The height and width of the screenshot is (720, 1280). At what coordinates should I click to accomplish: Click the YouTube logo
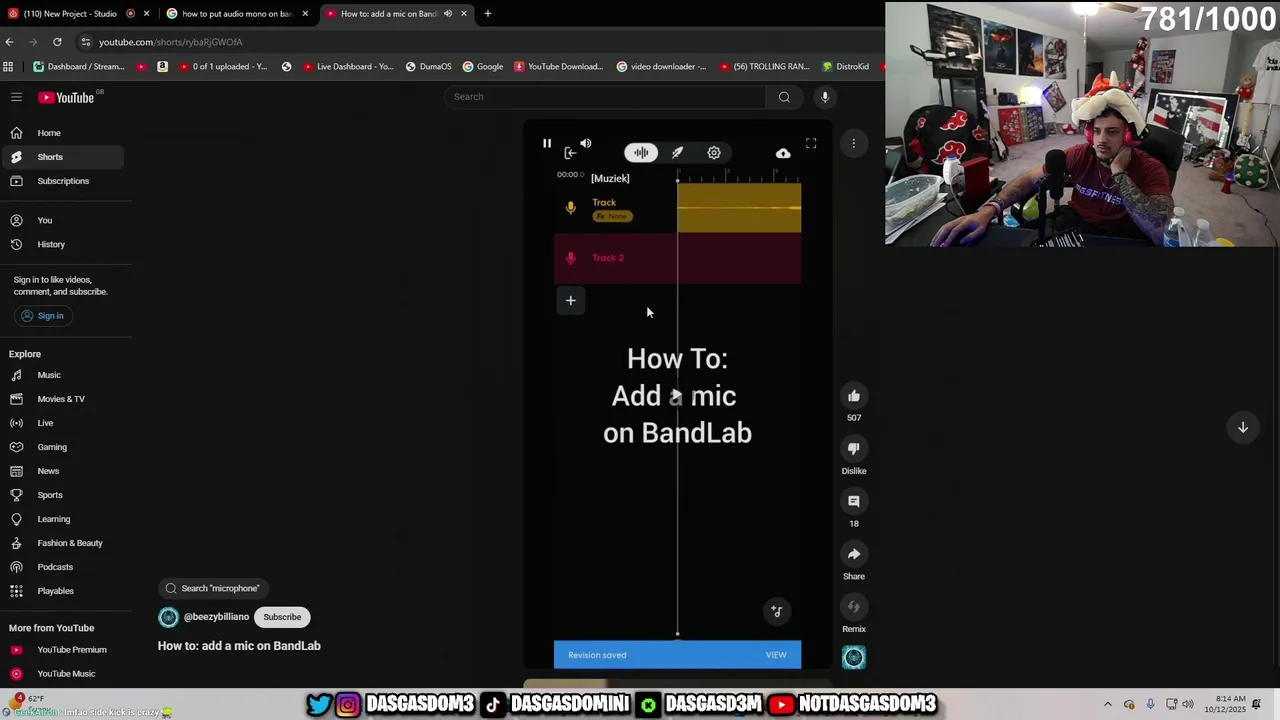(x=66, y=97)
